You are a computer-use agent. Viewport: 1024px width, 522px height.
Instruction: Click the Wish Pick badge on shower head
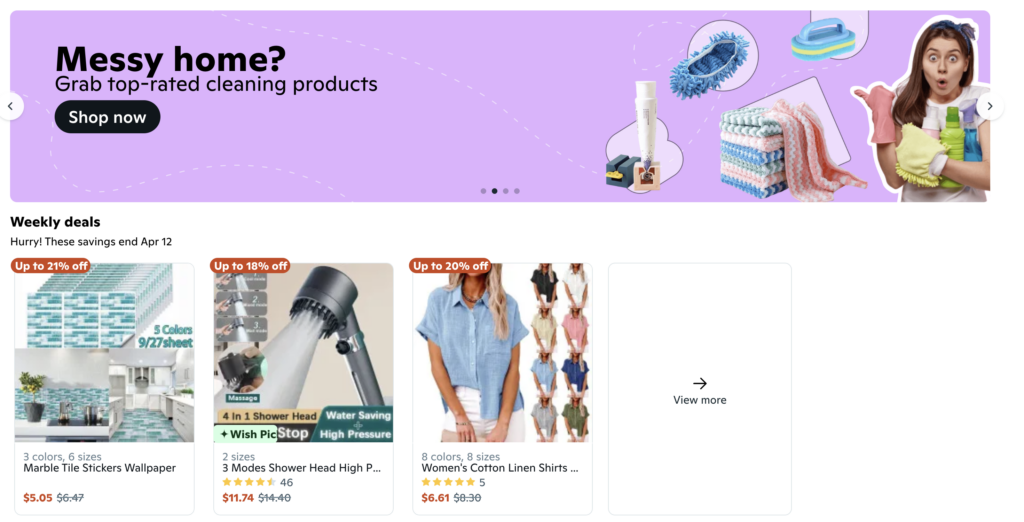[246, 434]
